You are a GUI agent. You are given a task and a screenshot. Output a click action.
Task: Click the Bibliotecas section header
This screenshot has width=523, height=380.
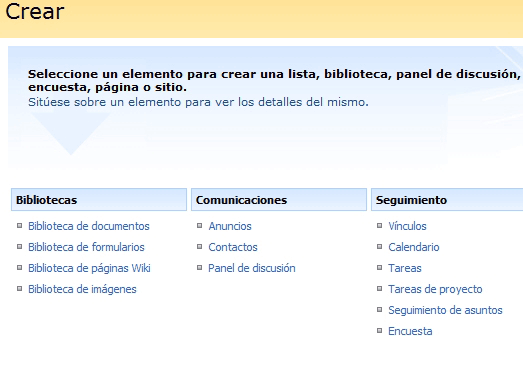(x=99, y=200)
